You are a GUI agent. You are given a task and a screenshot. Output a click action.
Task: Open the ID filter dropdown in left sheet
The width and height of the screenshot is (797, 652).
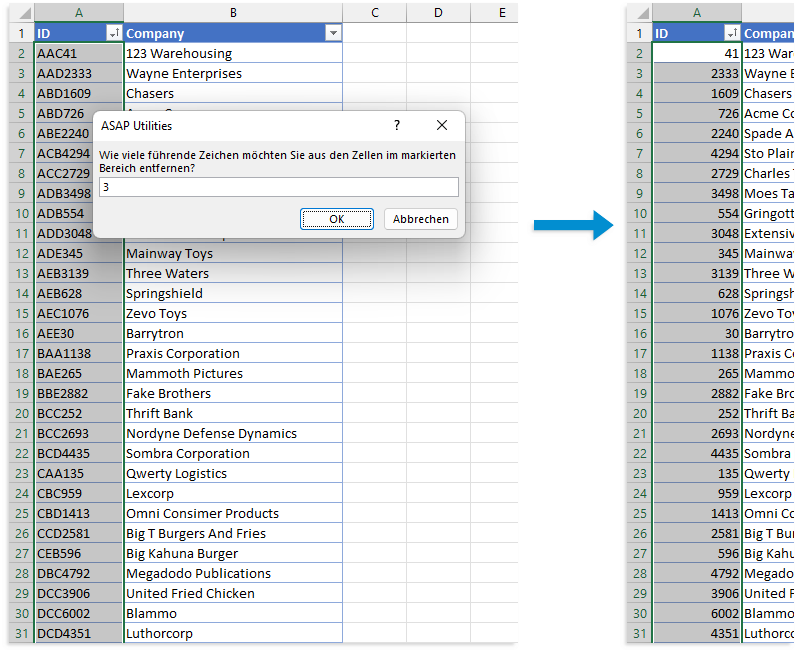tap(113, 34)
